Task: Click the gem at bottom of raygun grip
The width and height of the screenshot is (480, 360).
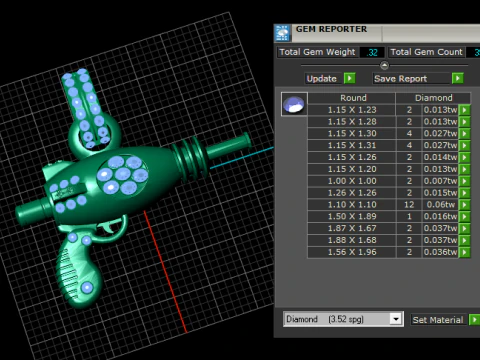Action: click(x=87, y=287)
